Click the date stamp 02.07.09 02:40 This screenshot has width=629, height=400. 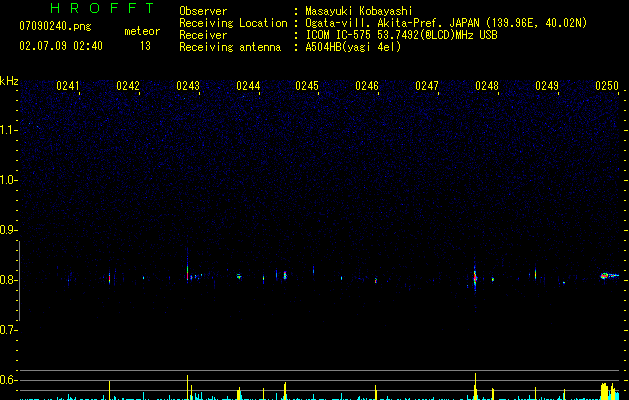pos(61,46)
